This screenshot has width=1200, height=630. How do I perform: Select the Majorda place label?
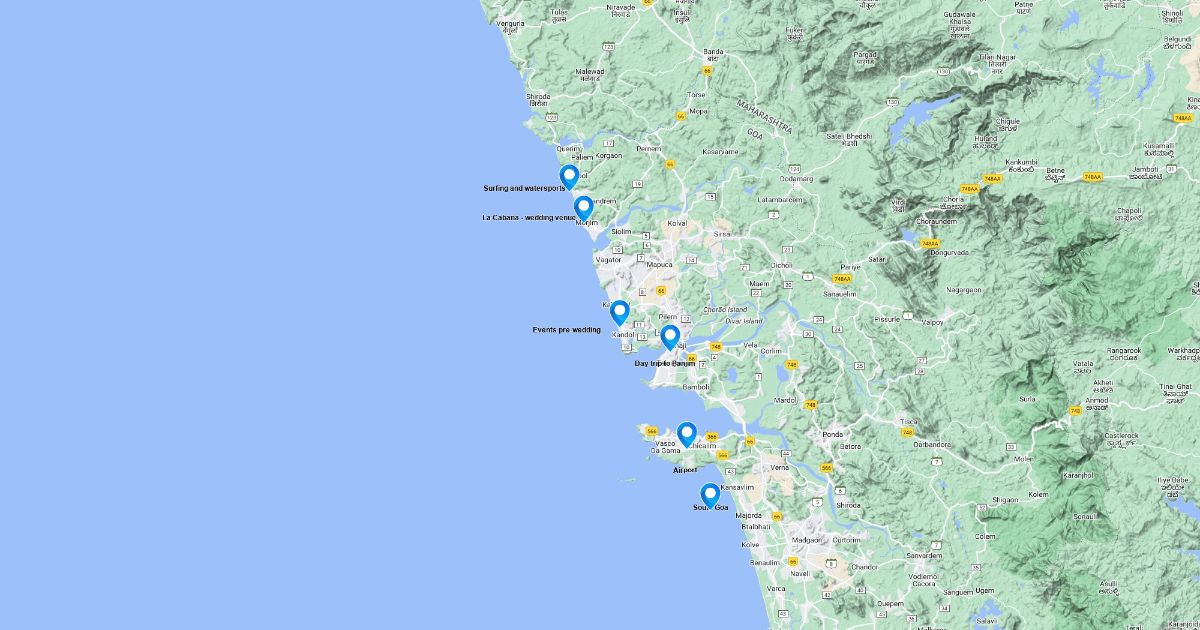(749, 515)
